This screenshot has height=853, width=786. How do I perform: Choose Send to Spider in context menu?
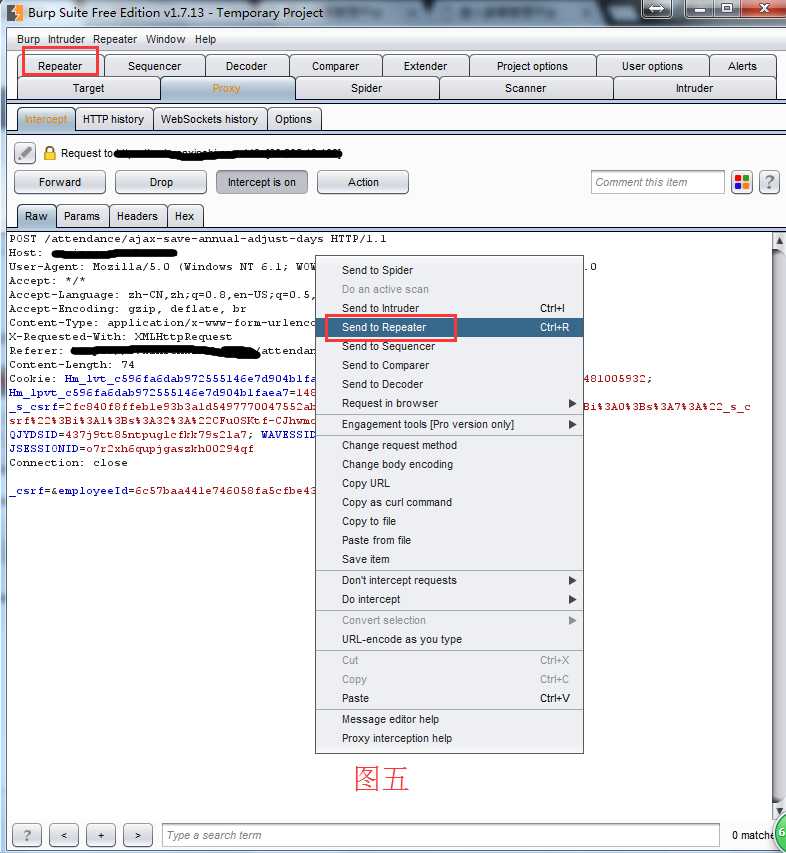[x=449, y=270]
